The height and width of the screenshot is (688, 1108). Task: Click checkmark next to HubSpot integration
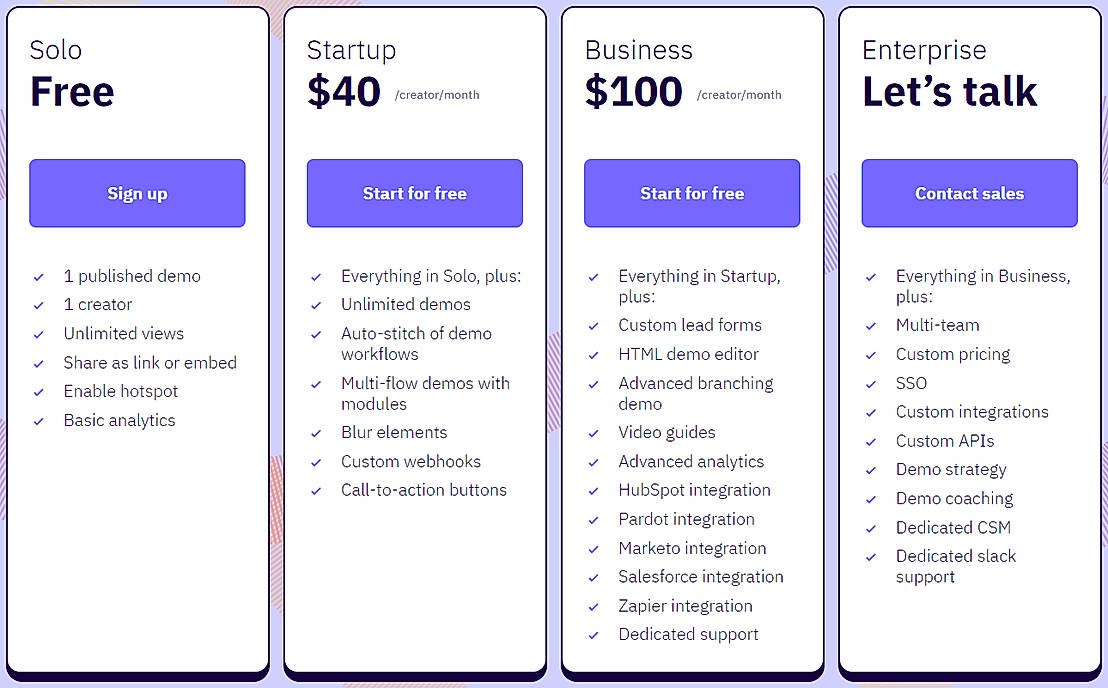pos(594,492)
